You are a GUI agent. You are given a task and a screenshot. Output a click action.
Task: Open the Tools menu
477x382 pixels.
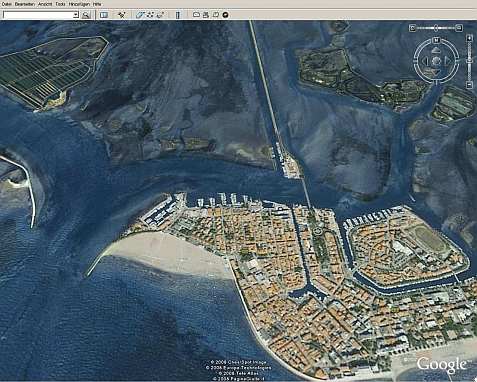pos(60,4)
